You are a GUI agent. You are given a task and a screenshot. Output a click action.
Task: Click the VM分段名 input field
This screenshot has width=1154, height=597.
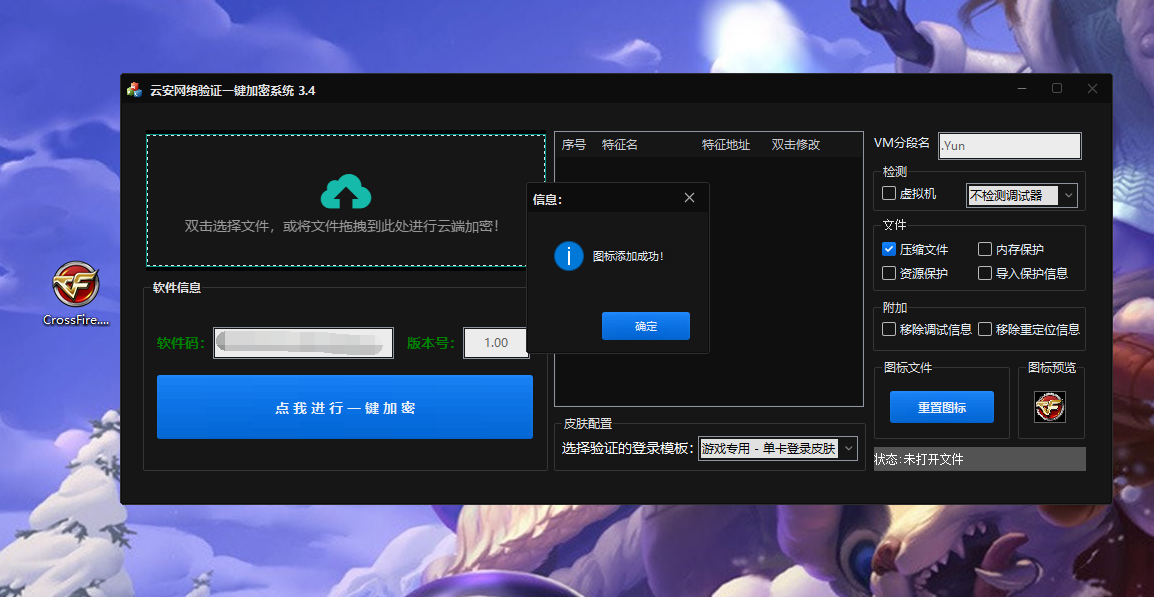[x=1010, y=146]
